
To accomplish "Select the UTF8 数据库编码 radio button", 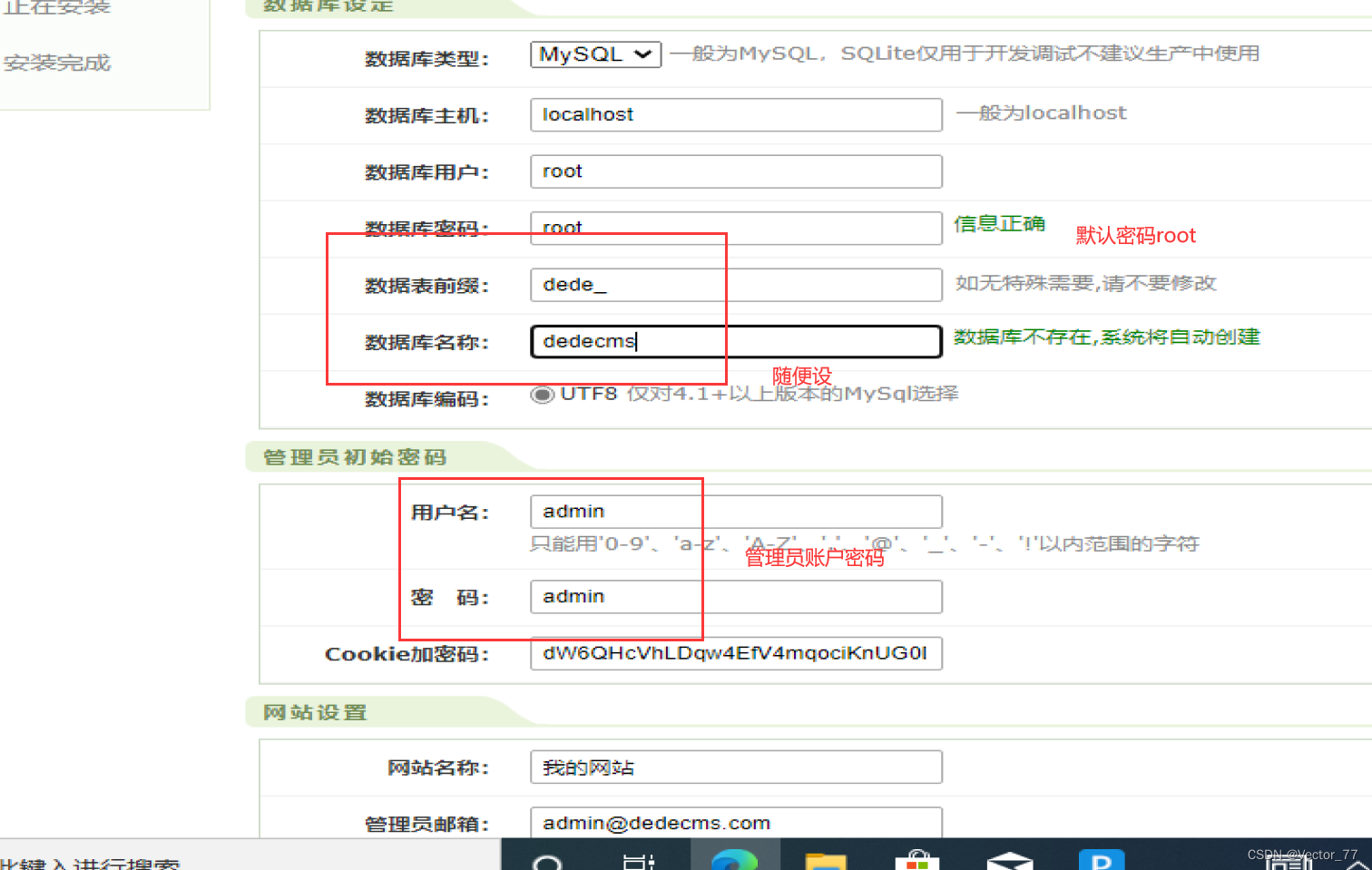I will (543, 395).
